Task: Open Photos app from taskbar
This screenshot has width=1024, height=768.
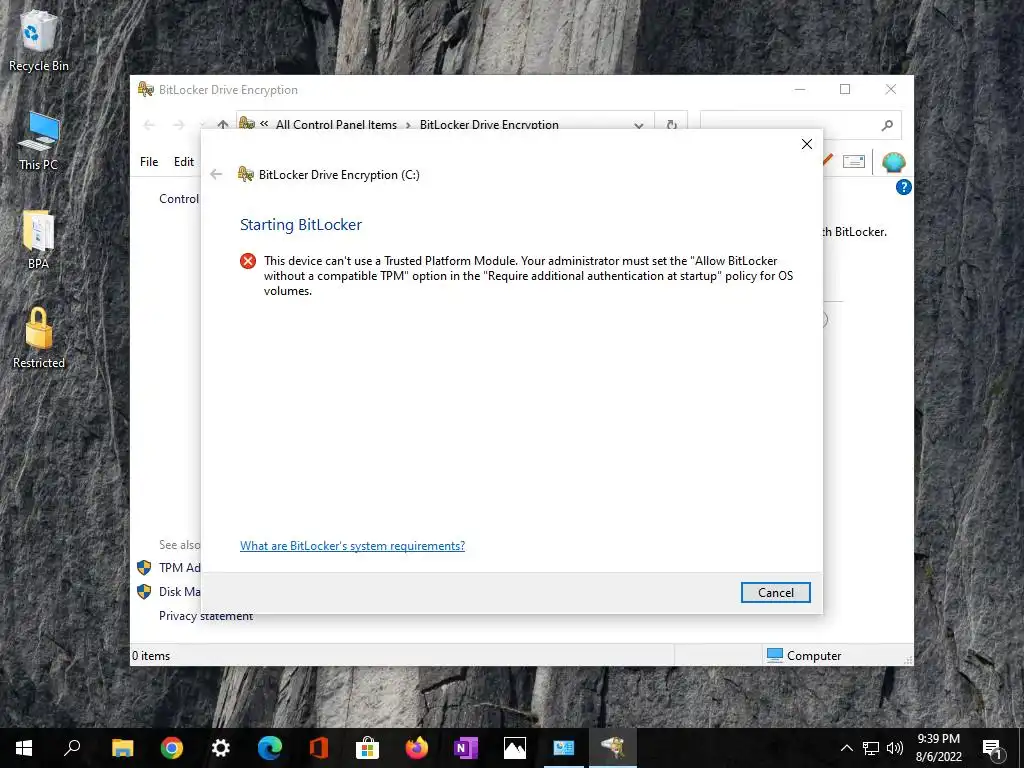Action: (x=515, y=748)
